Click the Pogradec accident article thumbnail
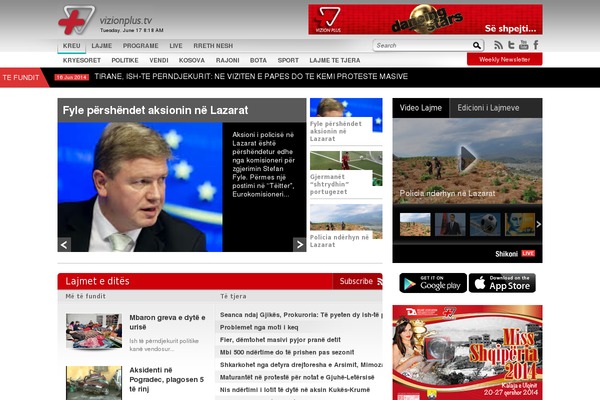The image size is (600, 400). point(94,383)
